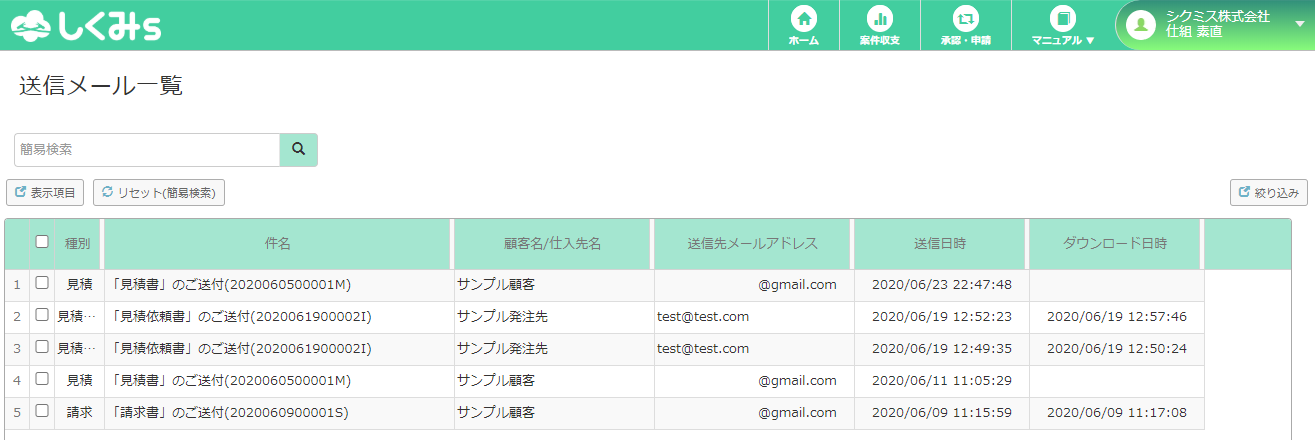Open 「見積書」のご送付 subject in row 4
The height and width of the screenshot is (440, 1315).
pos(230,380)
